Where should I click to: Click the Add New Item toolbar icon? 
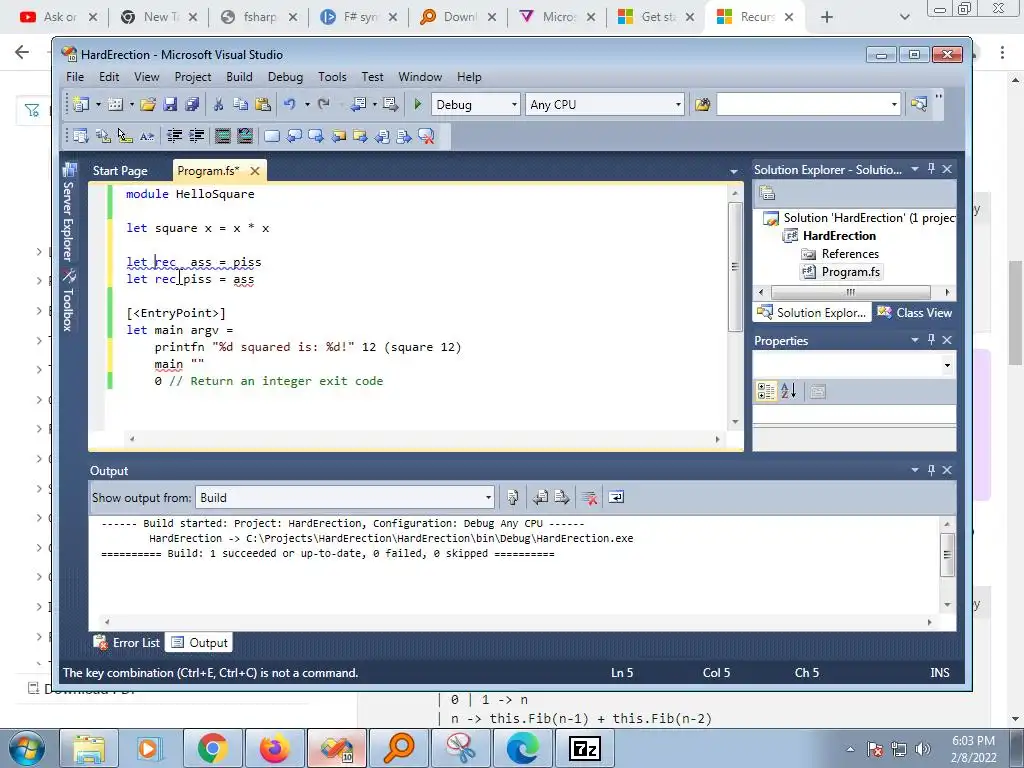(x=115, y=104)
